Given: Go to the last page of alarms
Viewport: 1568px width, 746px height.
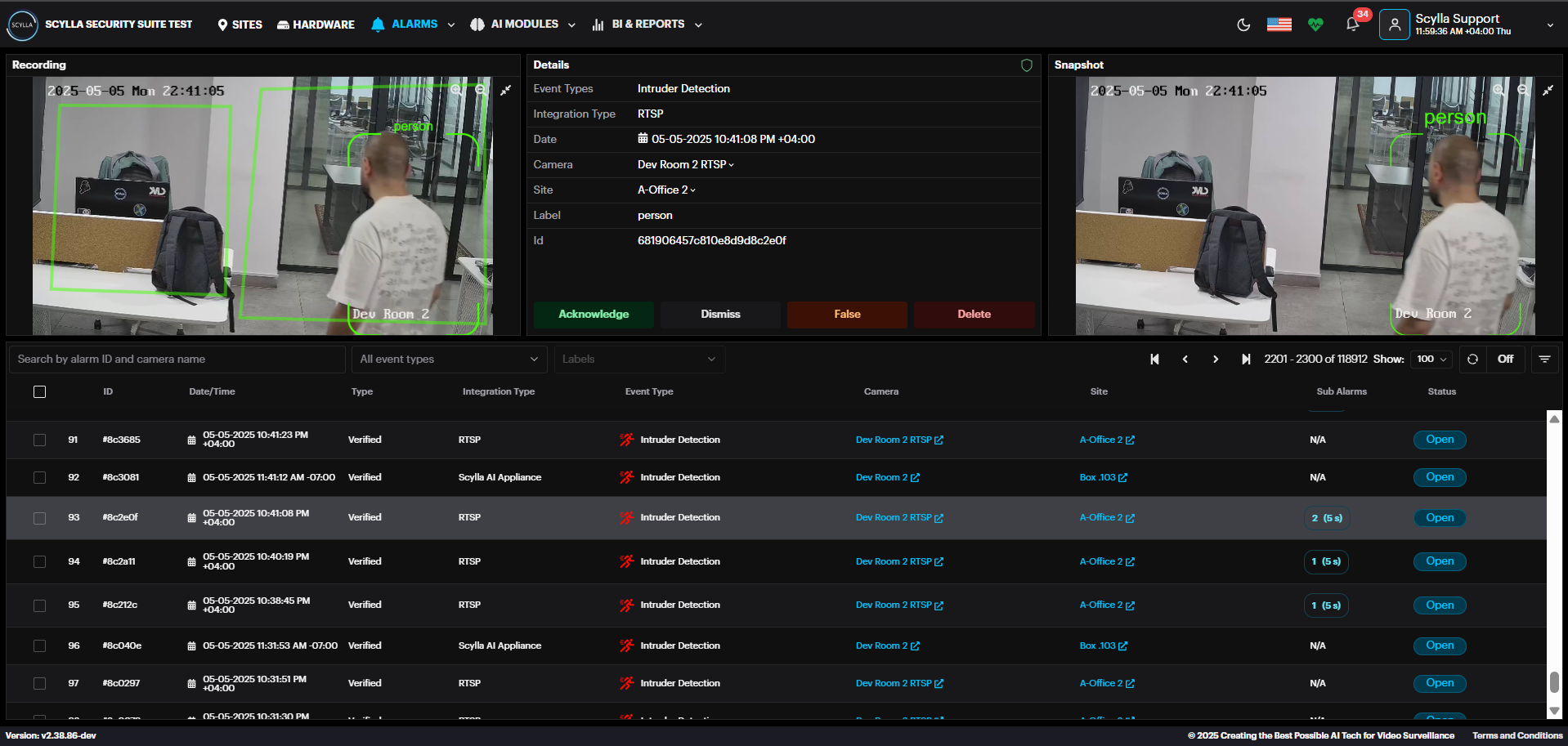Looking at the screenshot, I should point(1246,360).
